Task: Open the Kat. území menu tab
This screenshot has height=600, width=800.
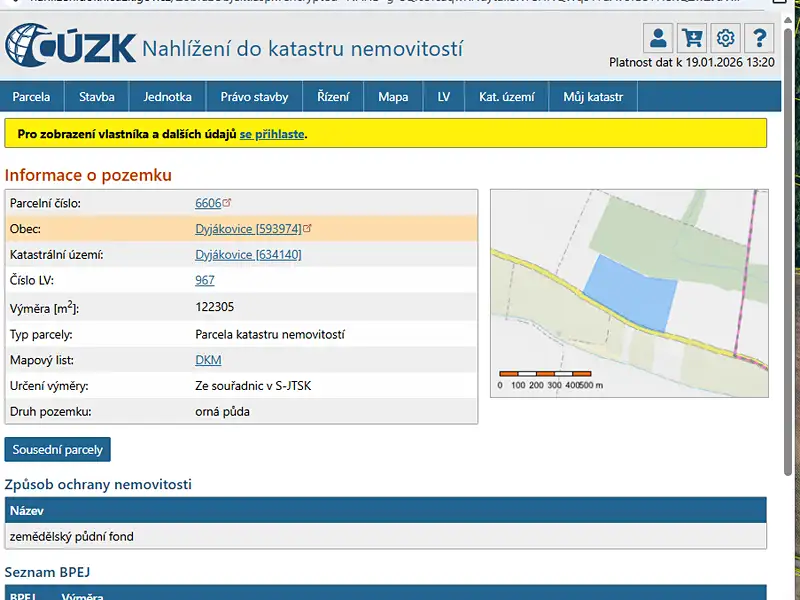Action: (x=507, y=96)
